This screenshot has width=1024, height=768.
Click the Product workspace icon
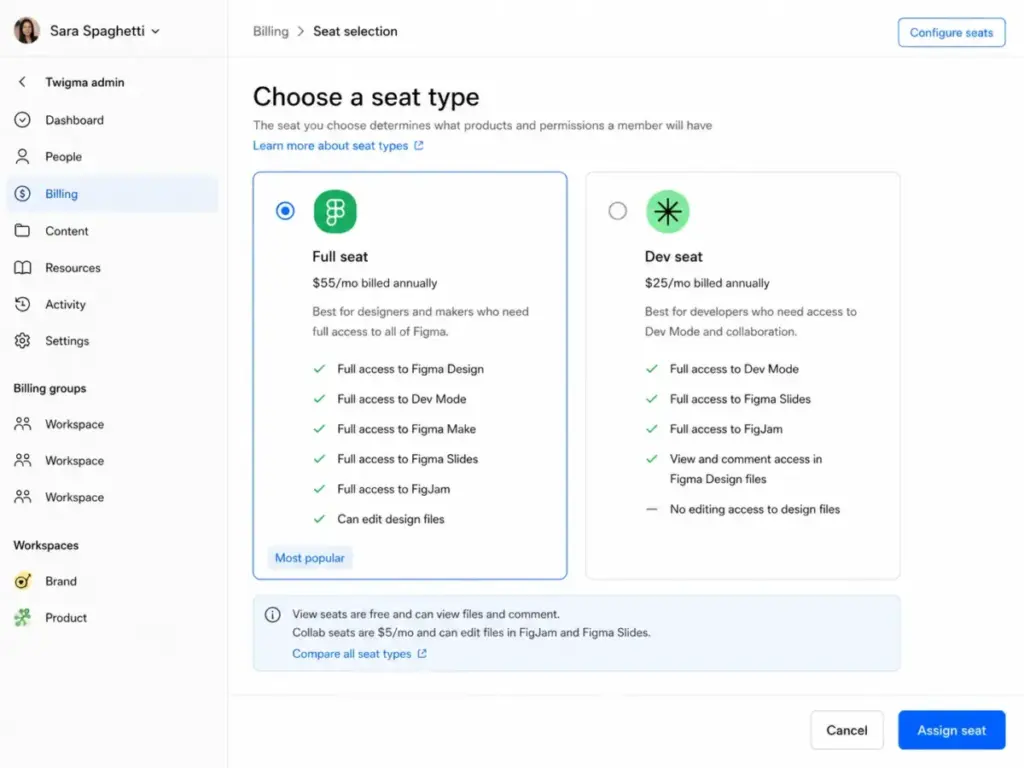(x=22, y=617)
